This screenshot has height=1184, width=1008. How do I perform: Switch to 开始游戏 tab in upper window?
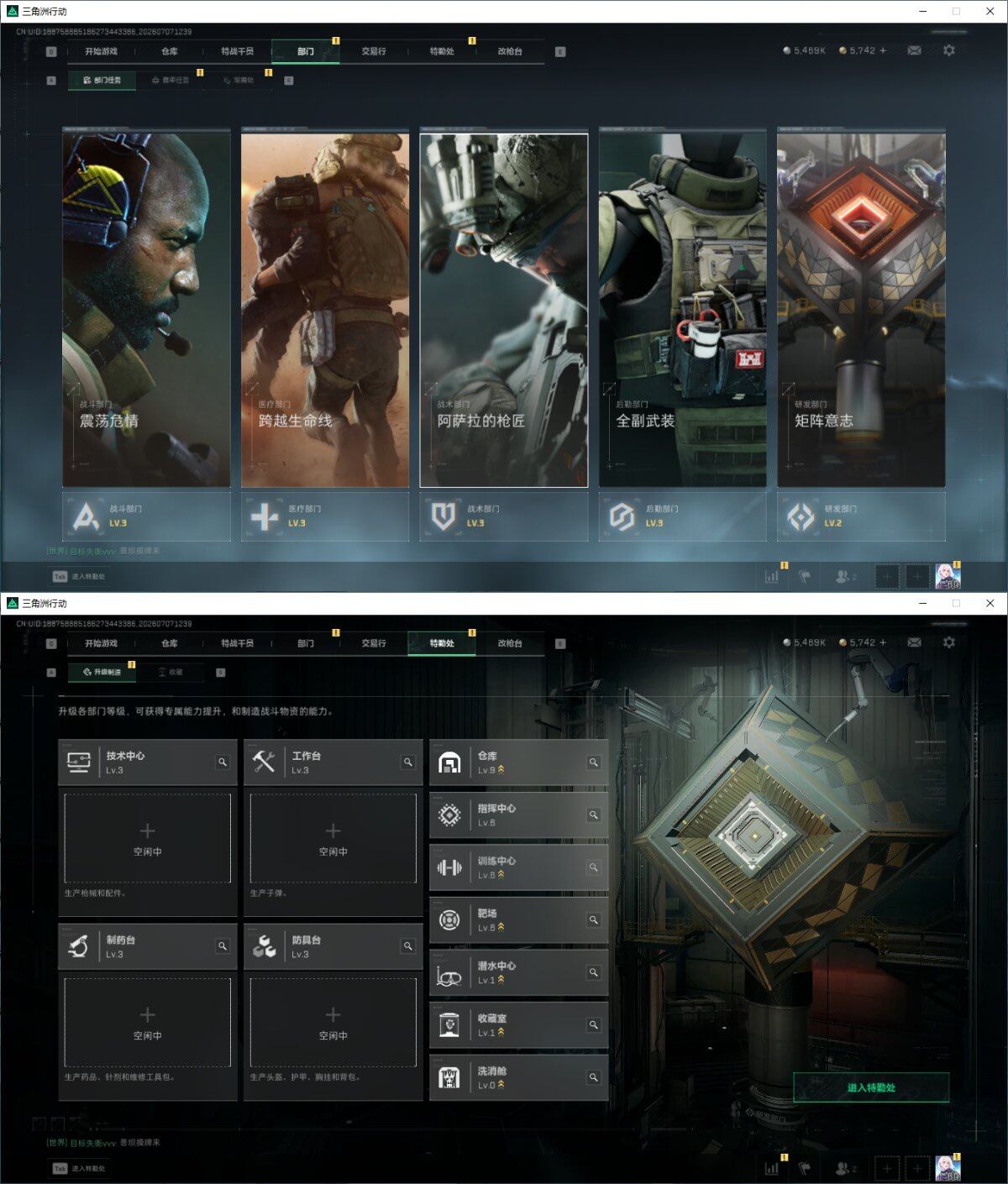pyautogui.click(x=101, y=51)
